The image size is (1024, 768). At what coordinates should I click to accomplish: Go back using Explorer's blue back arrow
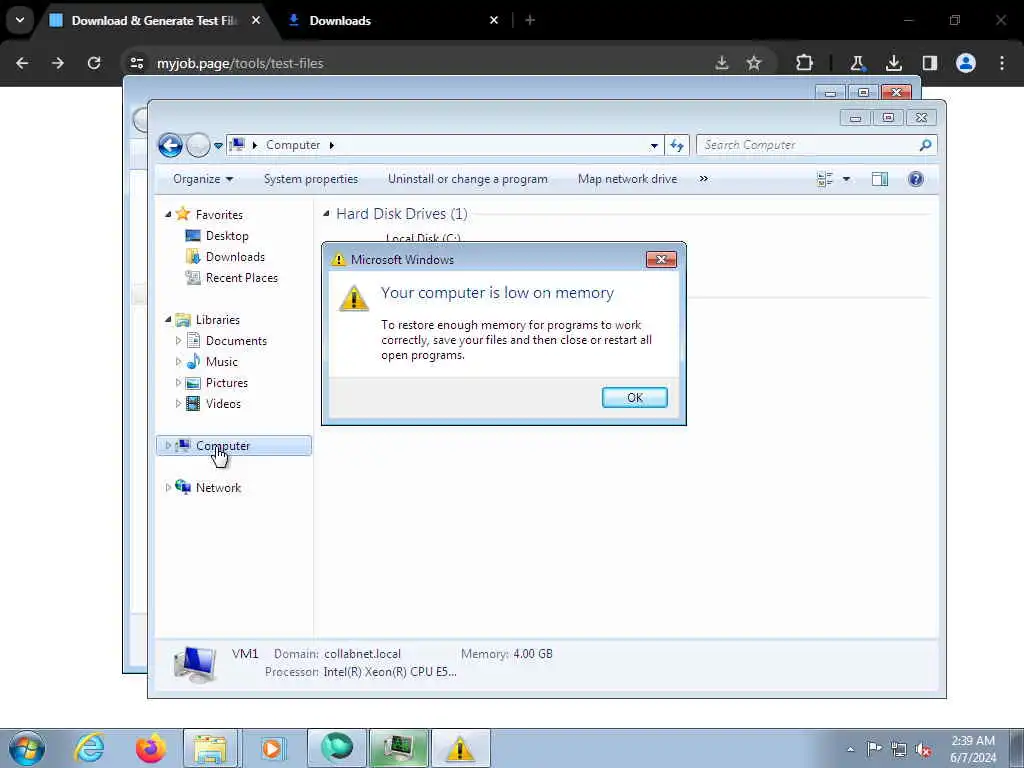pyautogui.click(x=170, y=145)
